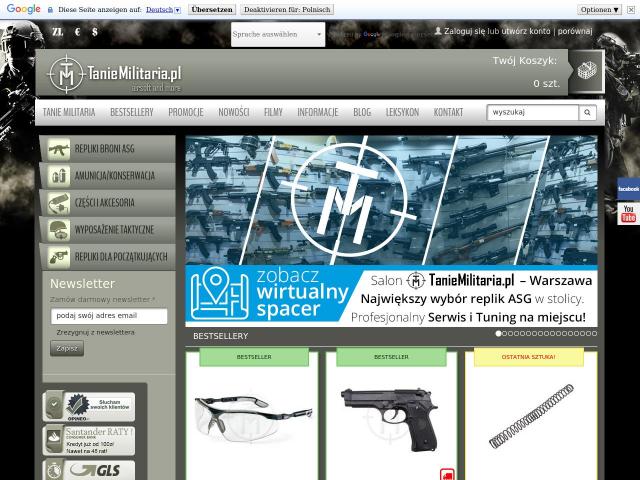Open the Filmy menu item
This screenshot has width=640, height=480.
coord(273,112)
